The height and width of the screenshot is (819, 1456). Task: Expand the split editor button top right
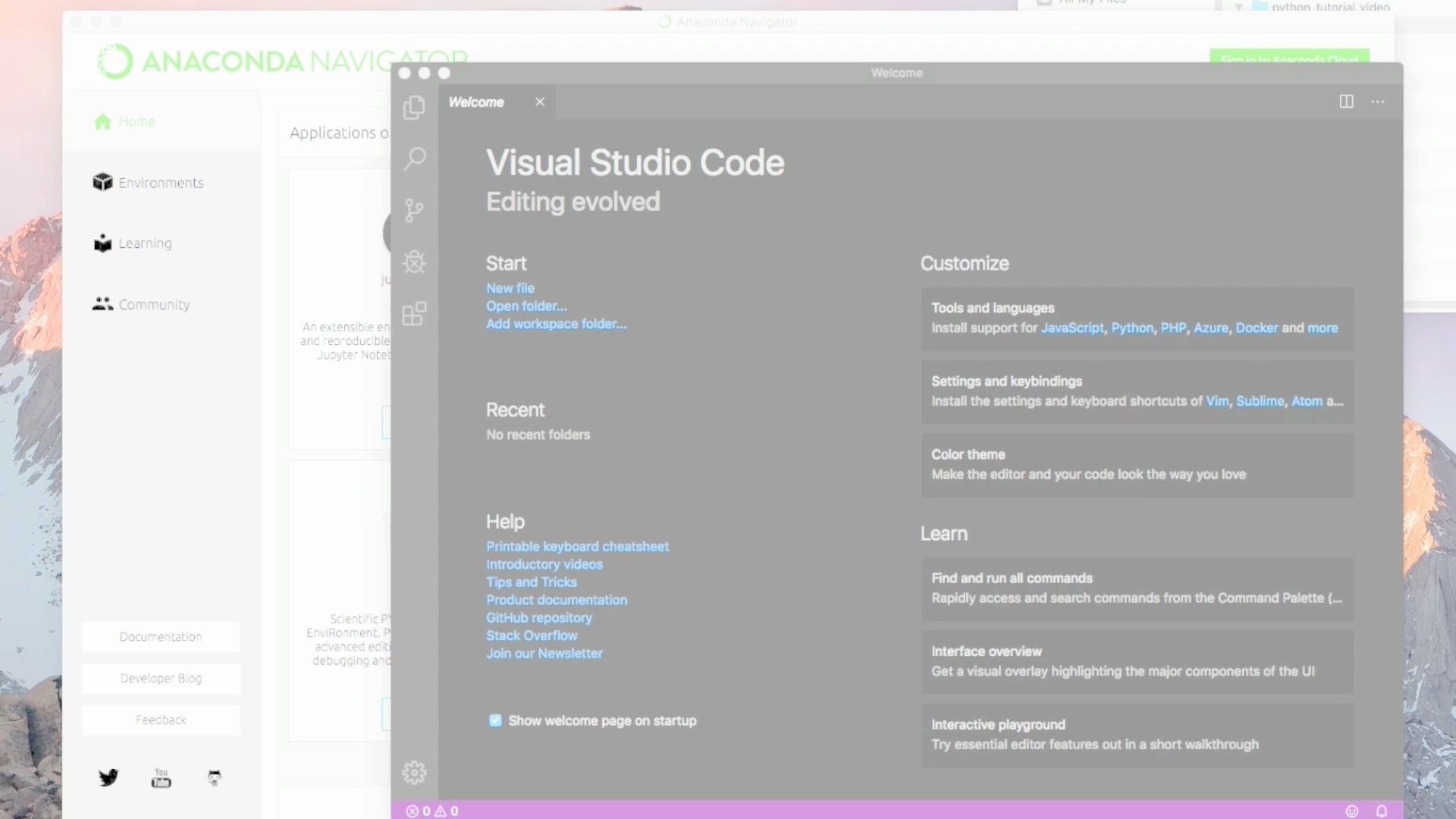coord(1347,100)
